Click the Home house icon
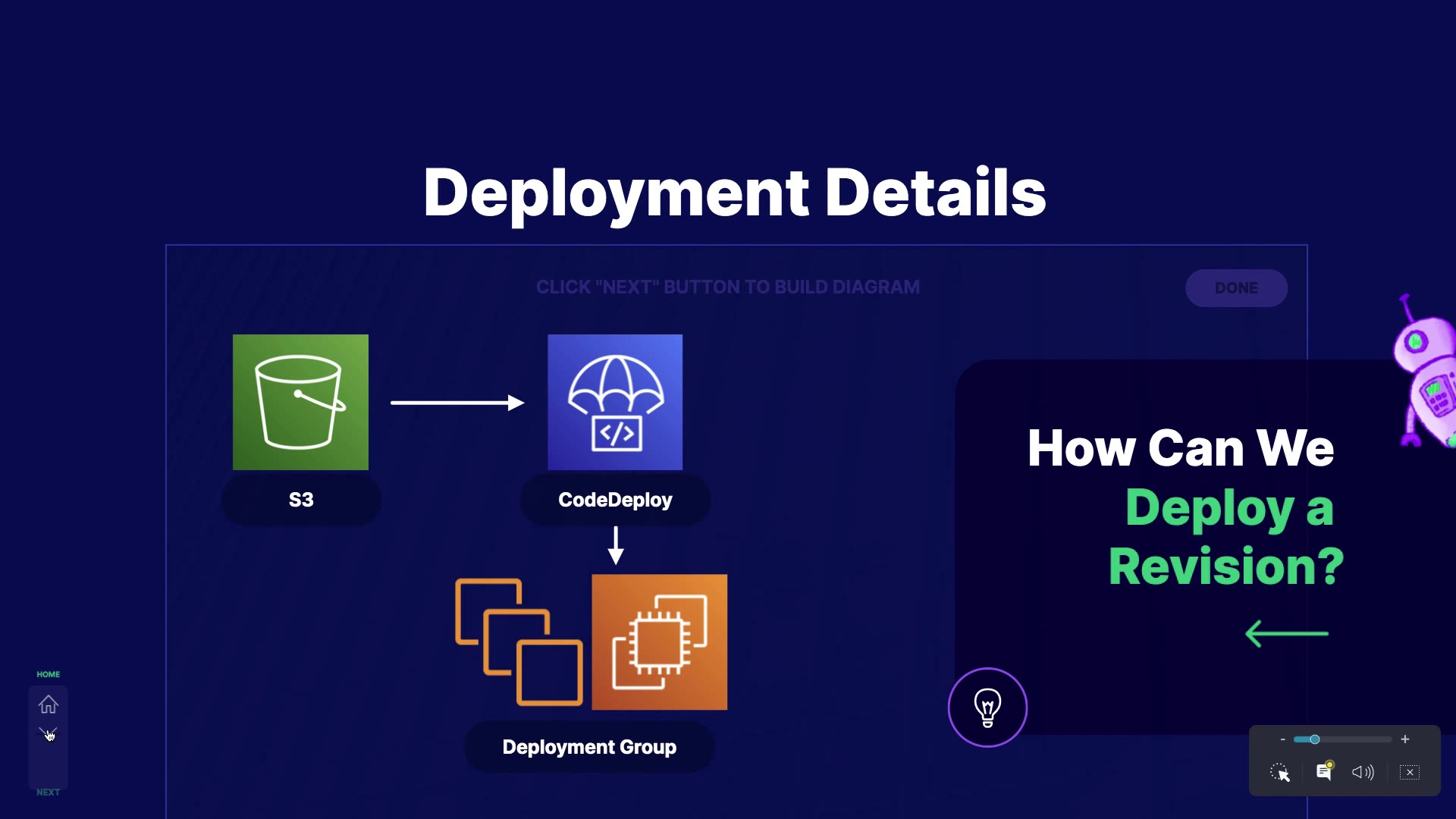Viewport: 1456px width, 819px height. click(48, 704)
